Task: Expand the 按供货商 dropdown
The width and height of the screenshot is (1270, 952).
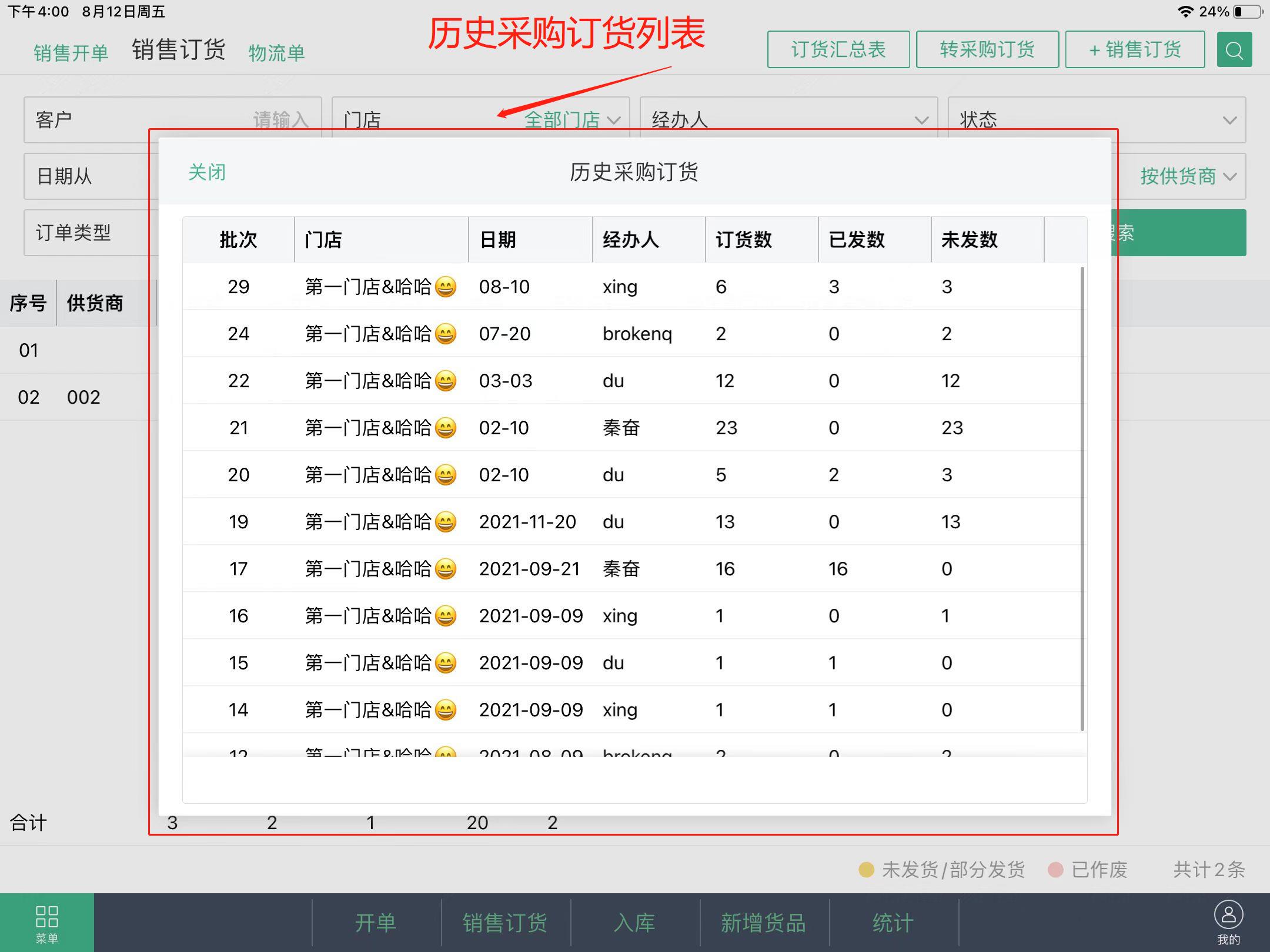Action: pos(1188,176)
